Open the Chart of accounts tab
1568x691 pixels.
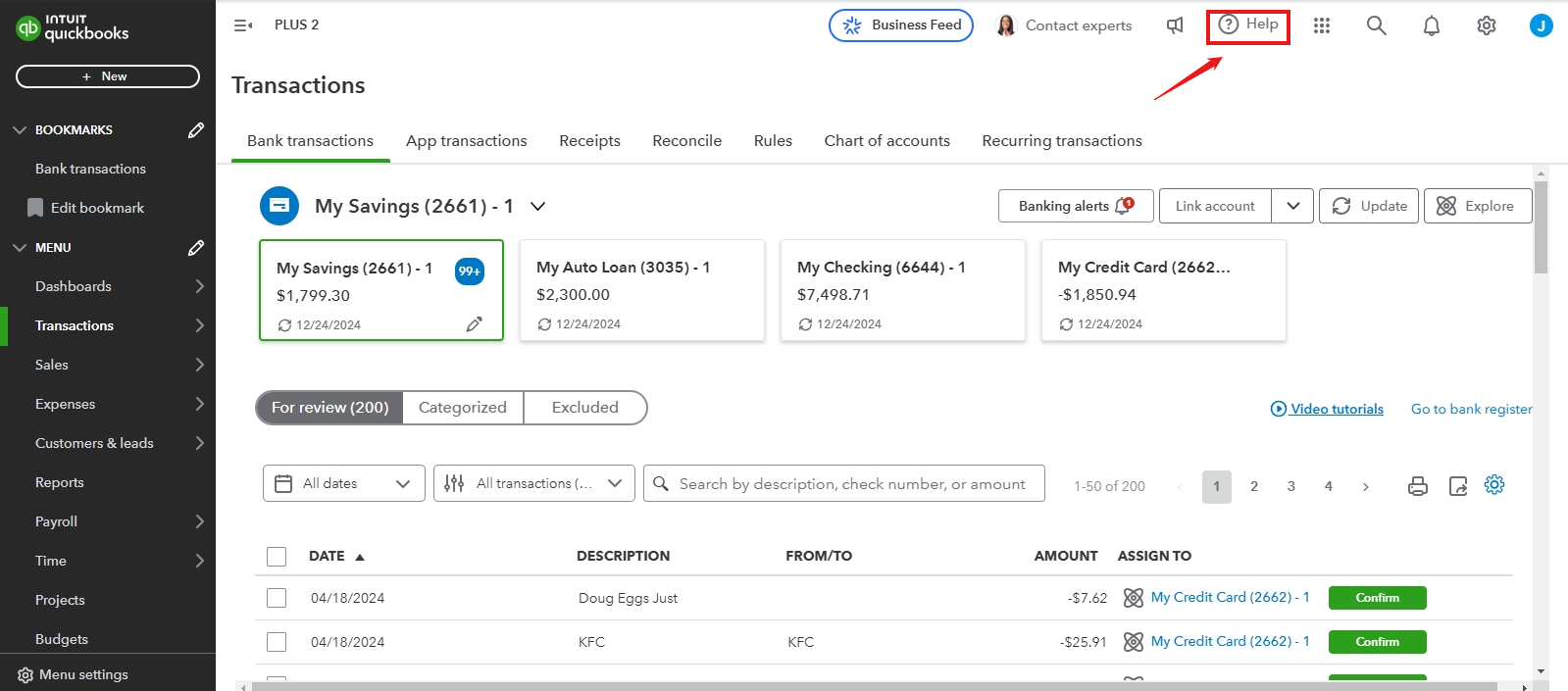(x=886, y=141)
